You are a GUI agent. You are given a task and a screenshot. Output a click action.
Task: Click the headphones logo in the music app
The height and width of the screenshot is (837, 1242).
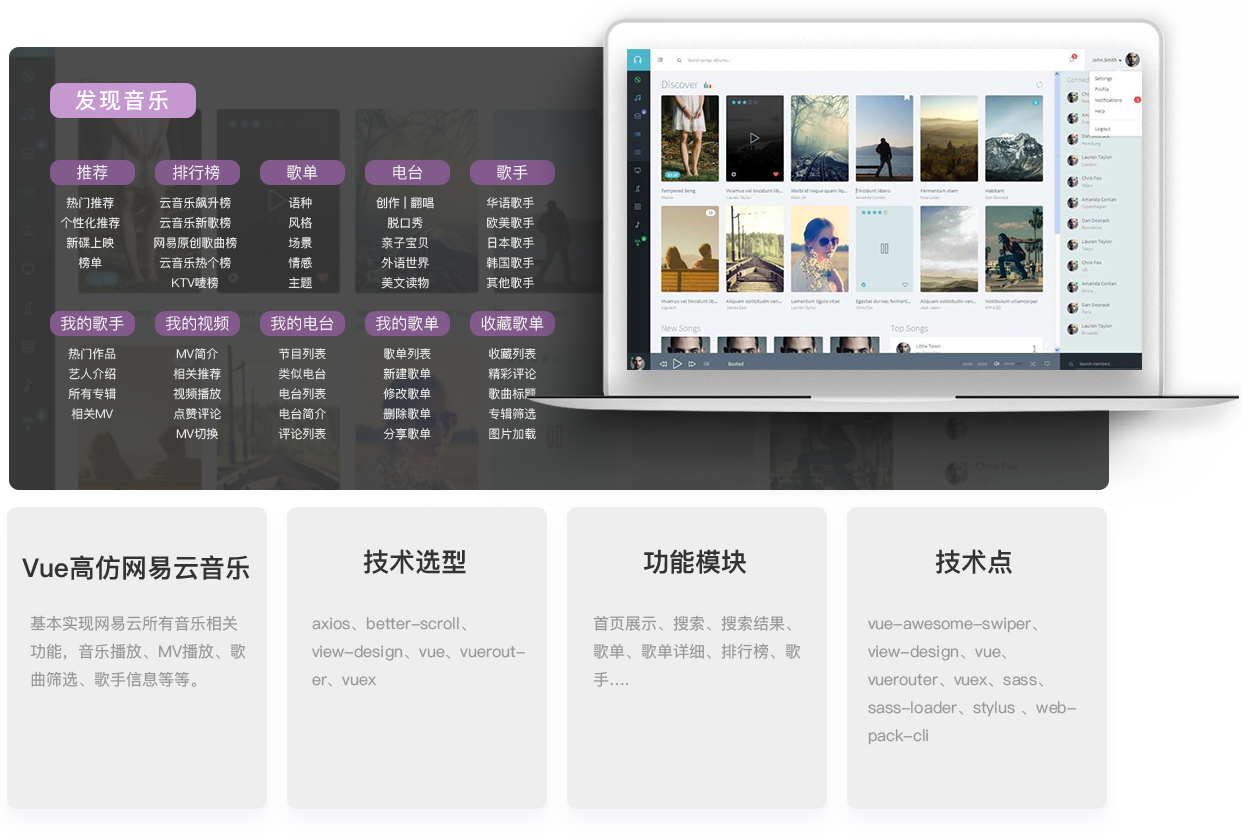(638, 60)
